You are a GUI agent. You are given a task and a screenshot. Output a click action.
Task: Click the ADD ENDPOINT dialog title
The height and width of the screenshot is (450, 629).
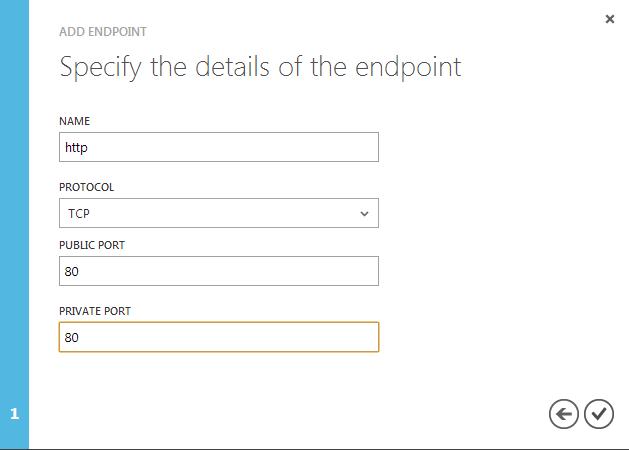103,32
